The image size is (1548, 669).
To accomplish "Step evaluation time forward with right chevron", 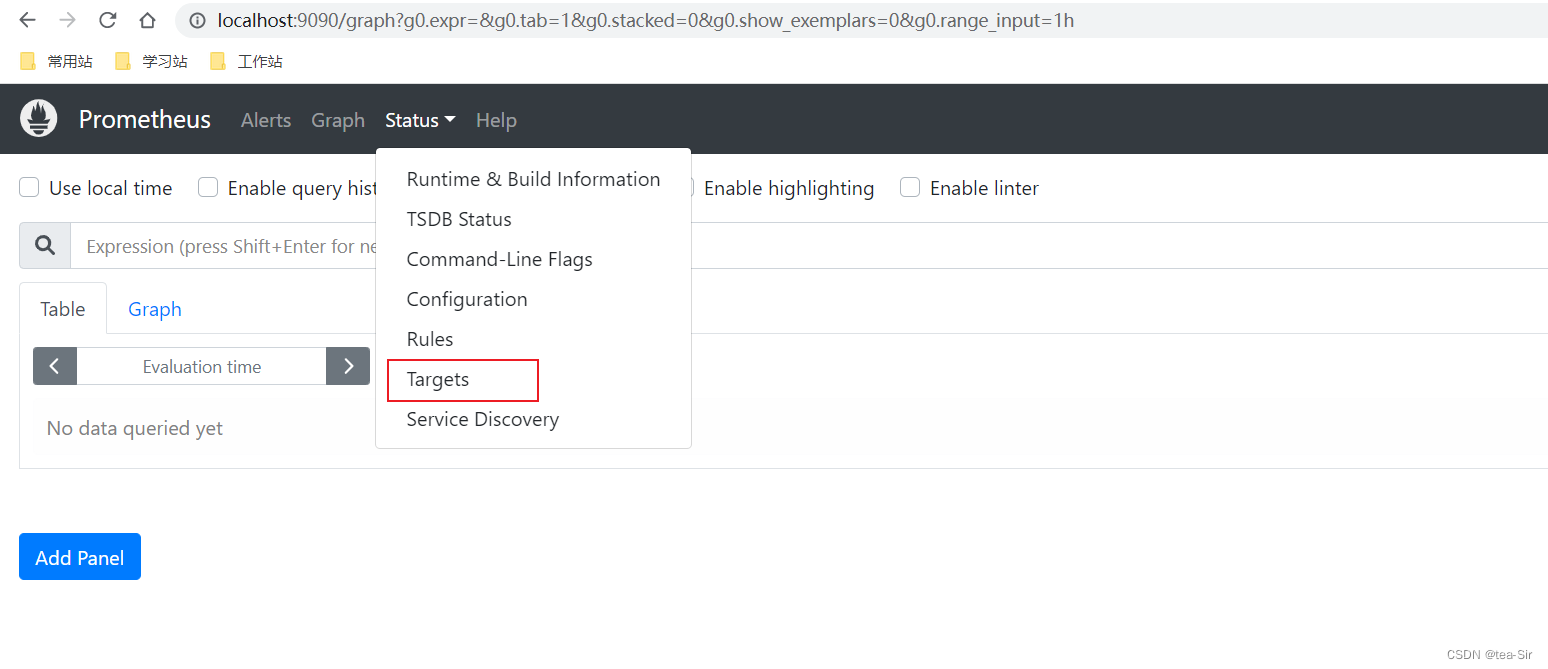I will 348,366.
